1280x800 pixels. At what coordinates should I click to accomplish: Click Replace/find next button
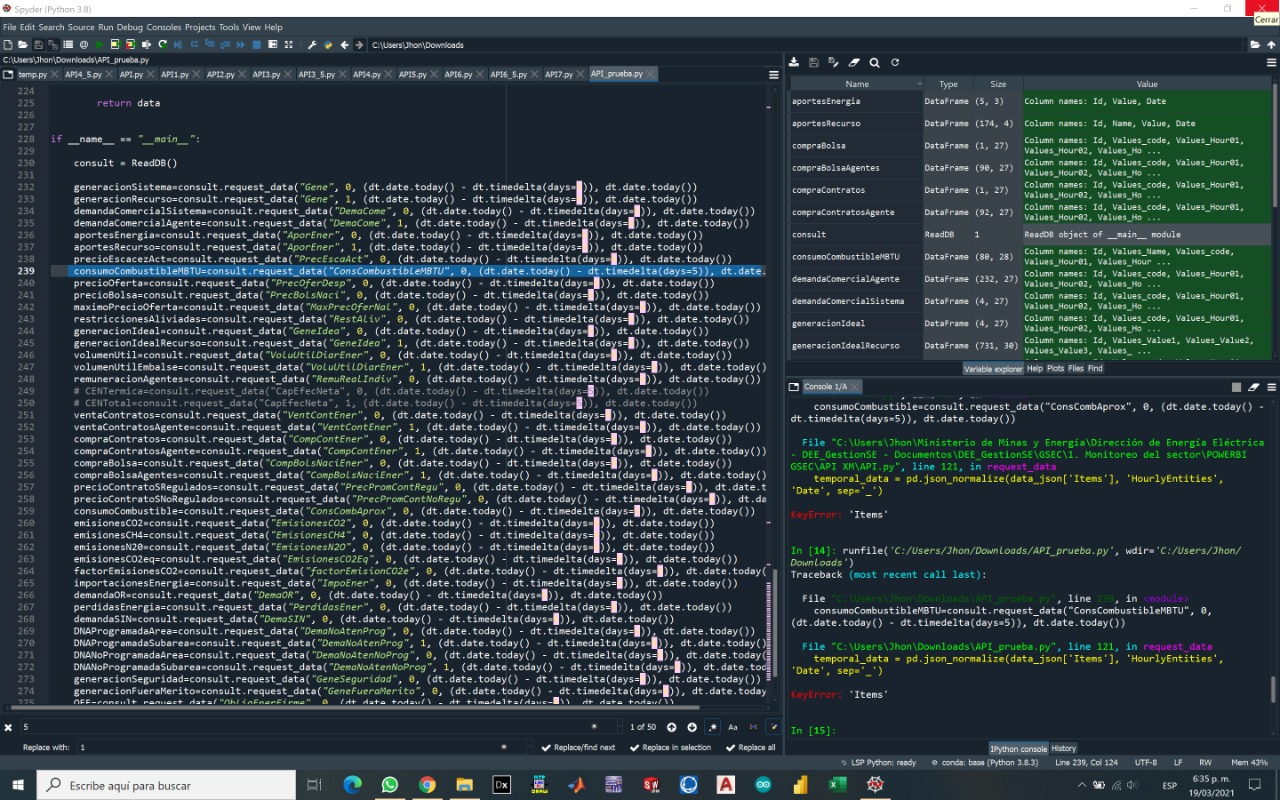coord(578,747)
